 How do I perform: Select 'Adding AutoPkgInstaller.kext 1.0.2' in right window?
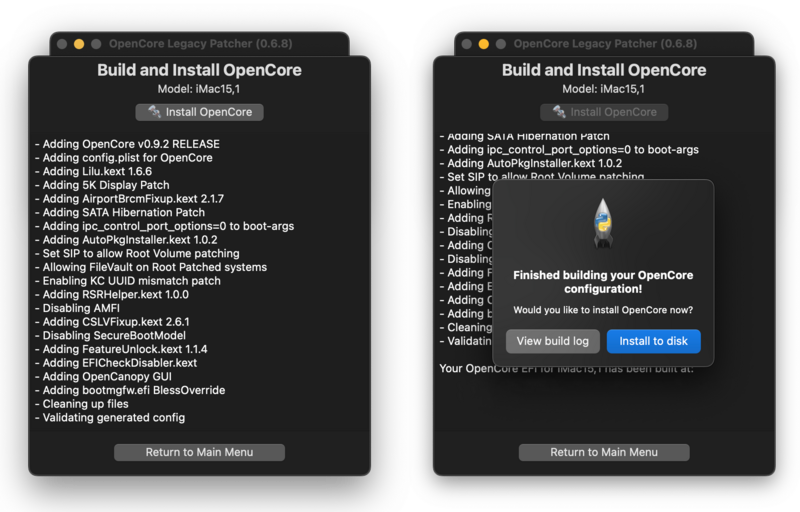(531, 164)
